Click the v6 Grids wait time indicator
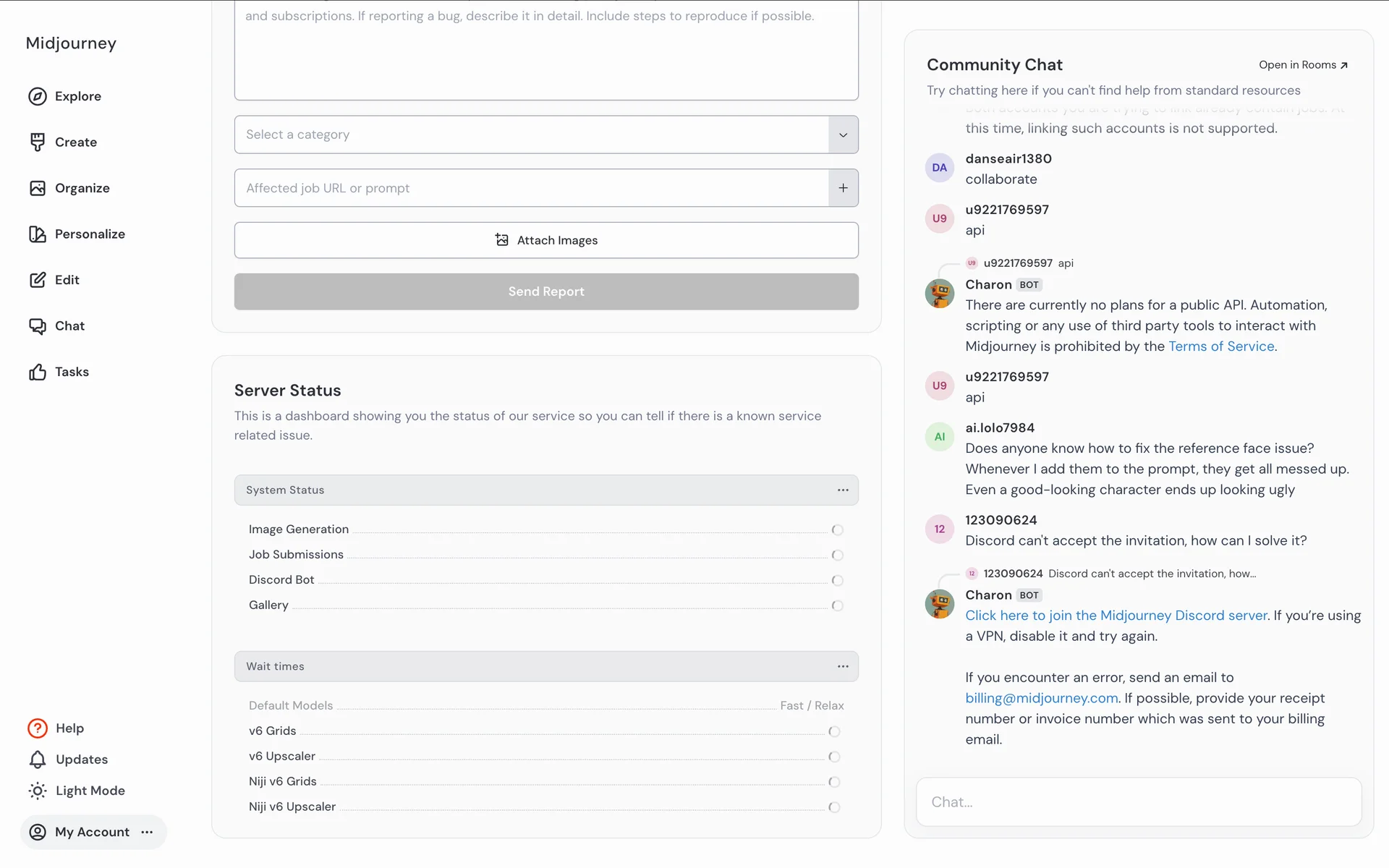The height and width of the screenshot is (868, 1389). 834,731
